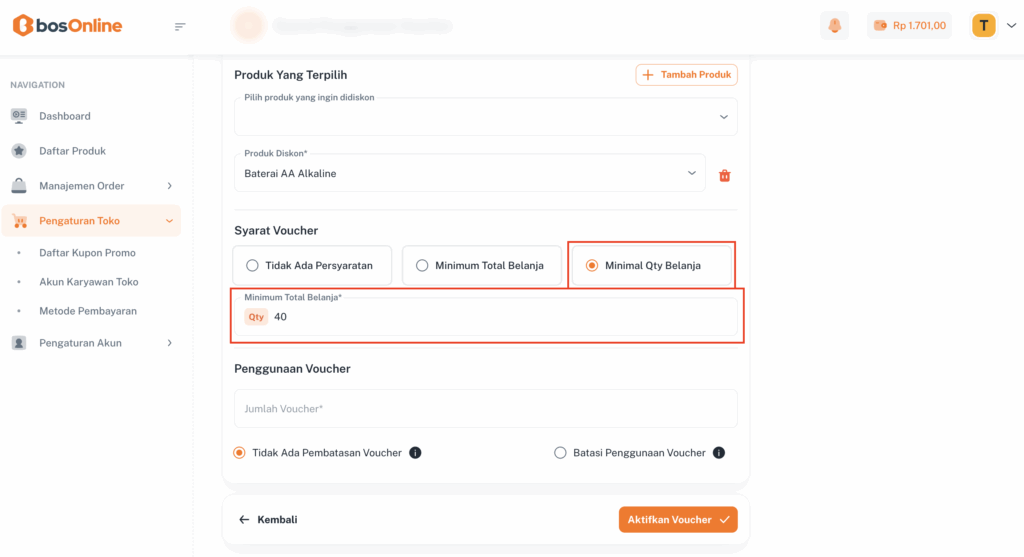This screenshot has height=557, width=1024.
Task: Click info icon beside Batasi Penggunaan Voucher
Action: tap(718, 453)
